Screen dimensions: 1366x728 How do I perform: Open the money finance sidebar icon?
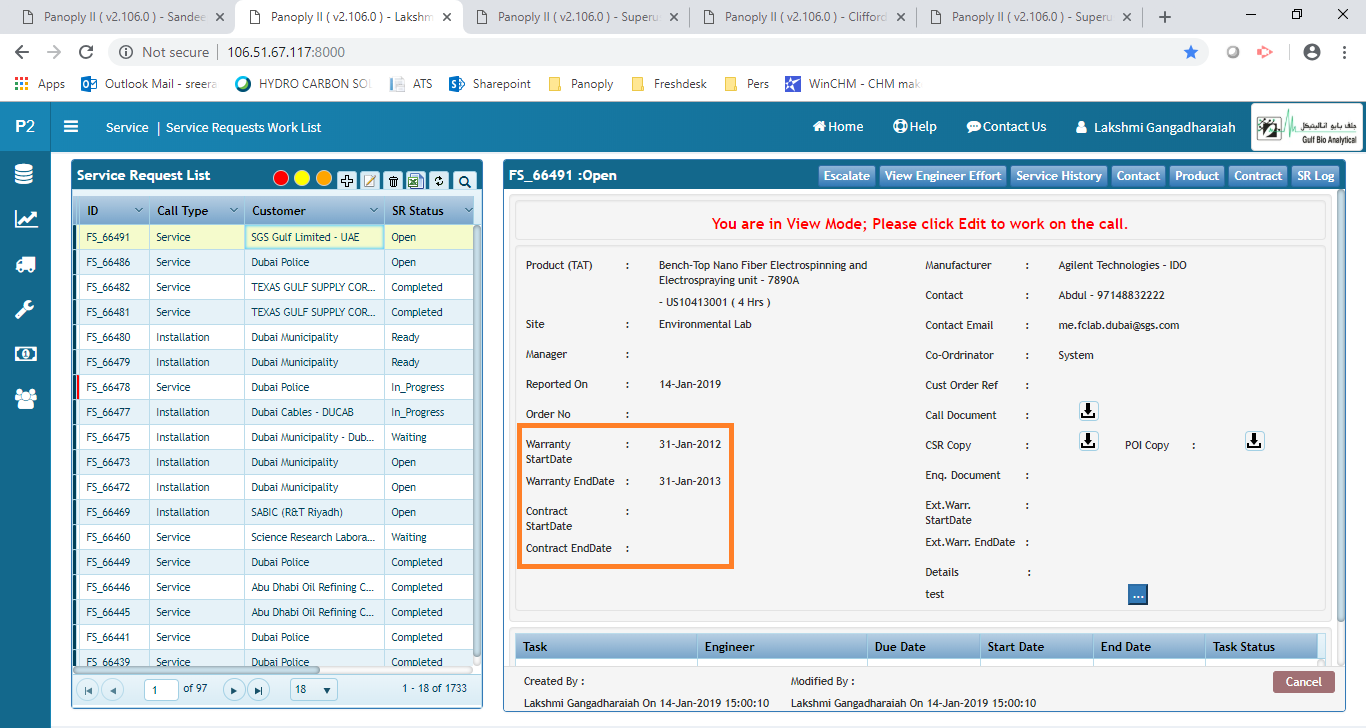point(25,354)
